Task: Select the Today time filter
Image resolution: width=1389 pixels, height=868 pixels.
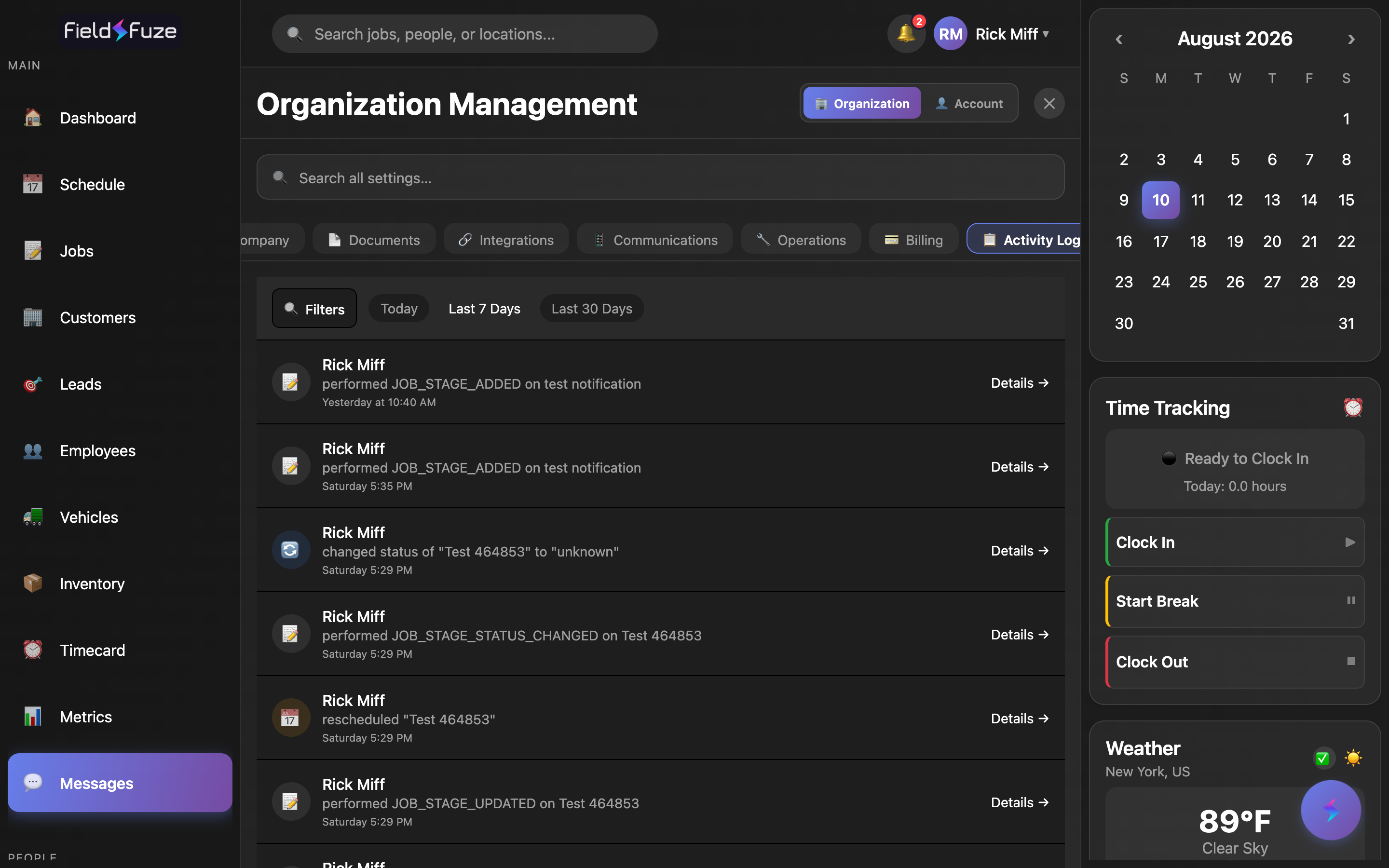Action: coord(399,309)
